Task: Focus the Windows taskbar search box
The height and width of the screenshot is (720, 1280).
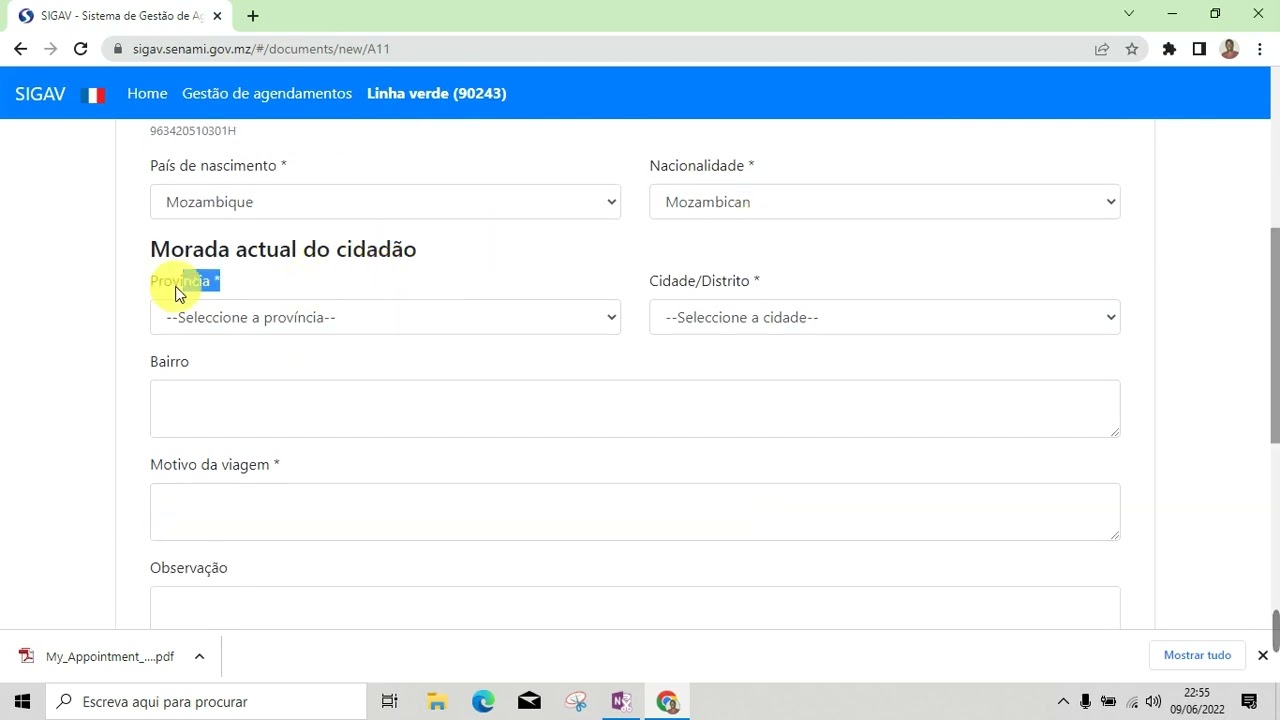Action: (x=207, y=701)
